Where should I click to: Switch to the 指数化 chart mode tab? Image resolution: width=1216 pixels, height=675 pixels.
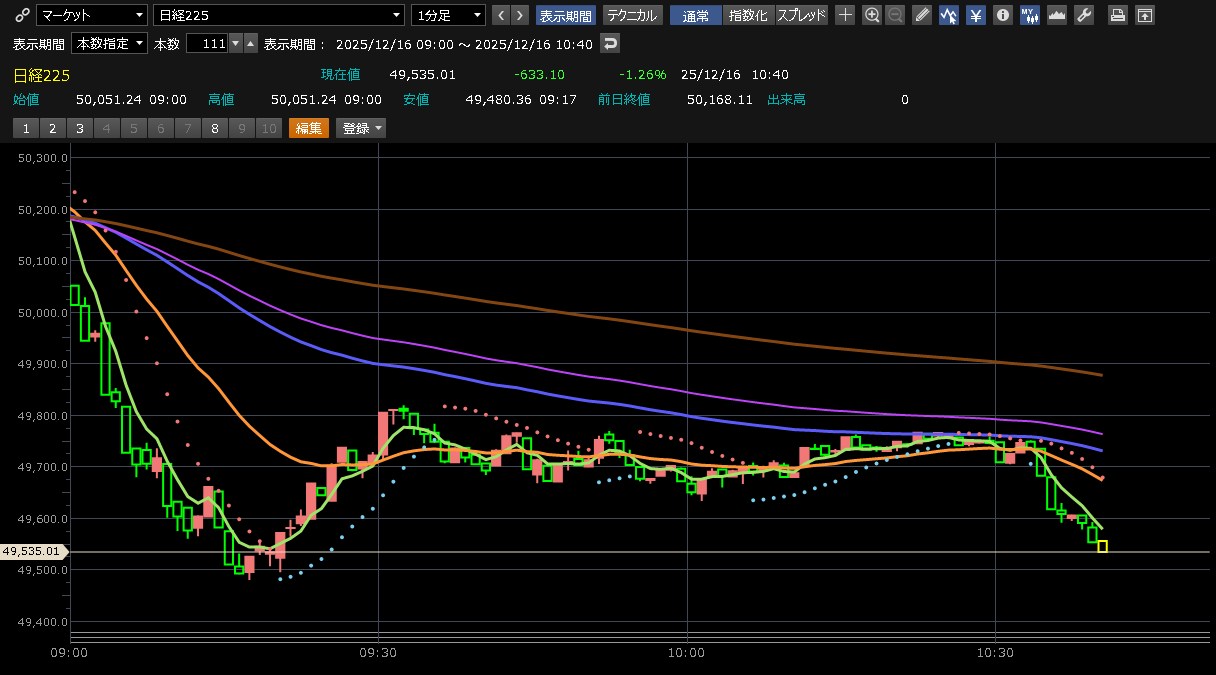[748, 15]
